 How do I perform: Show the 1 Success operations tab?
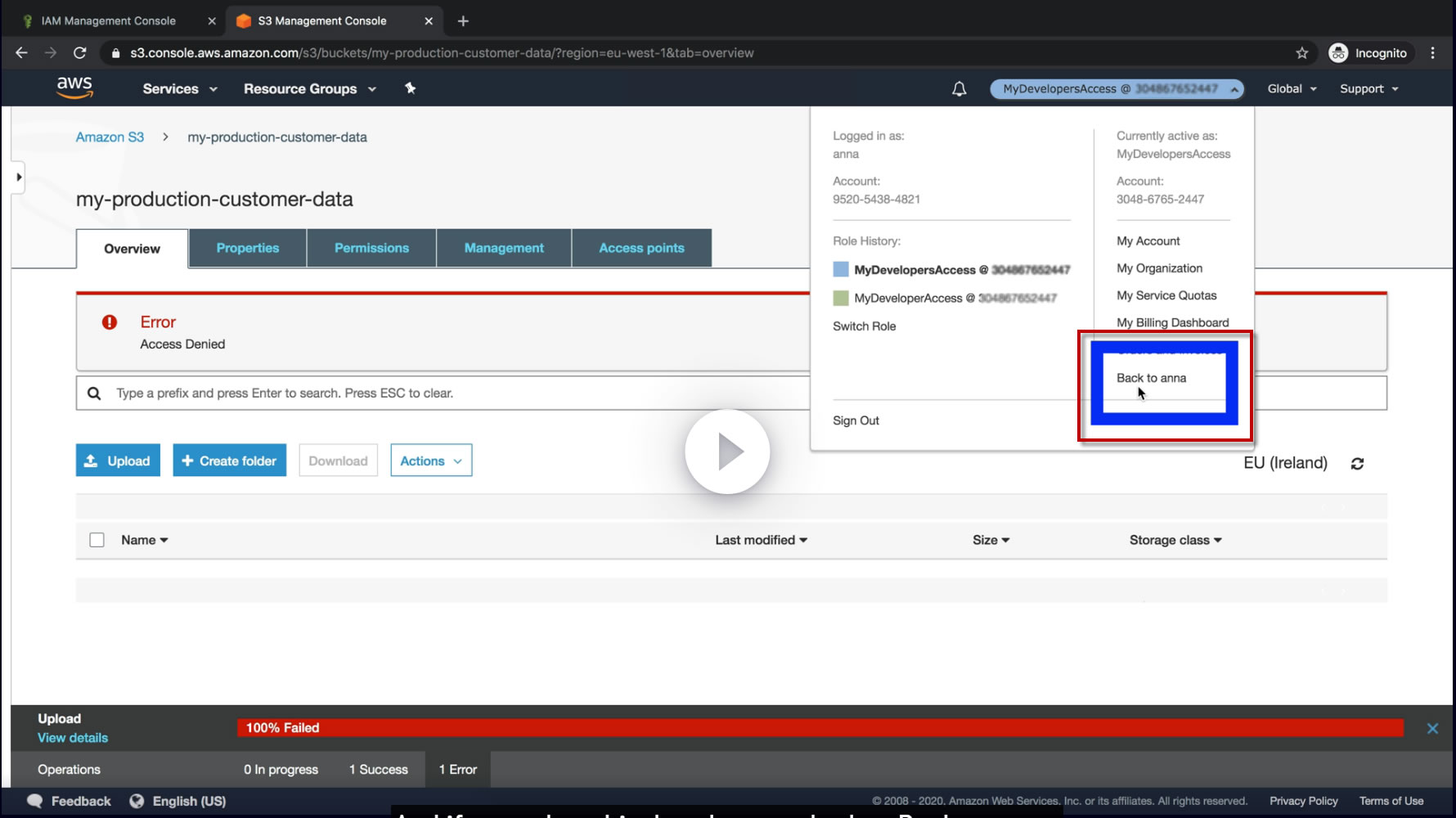click(x=378, y=770)
